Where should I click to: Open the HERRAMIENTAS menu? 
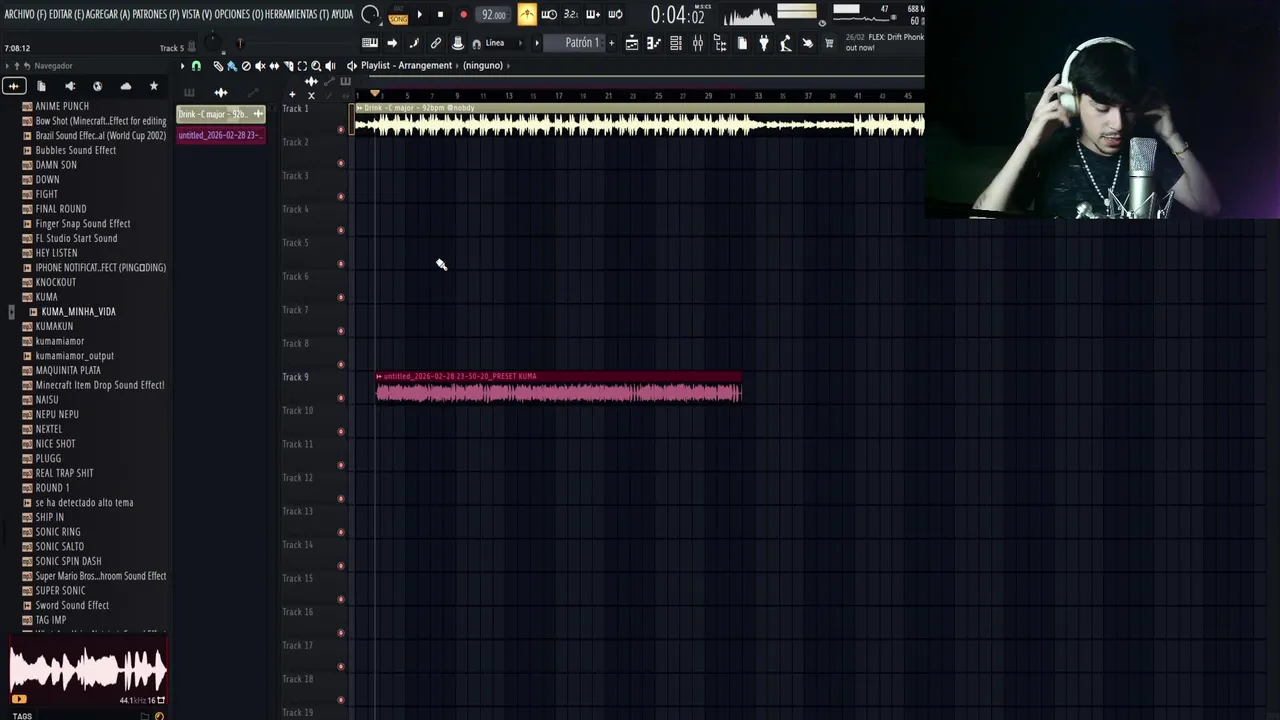tap(297, 14)
